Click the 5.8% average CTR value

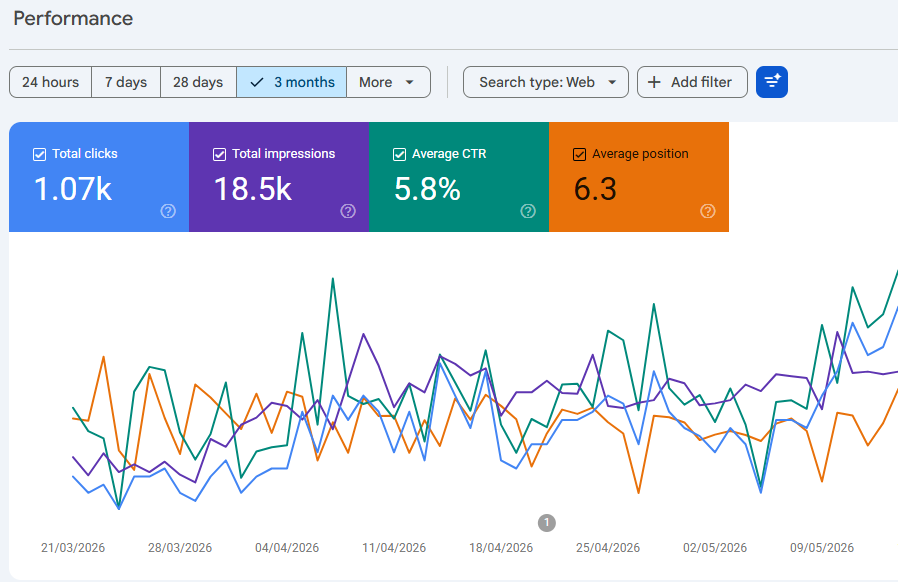coord(427,189)
